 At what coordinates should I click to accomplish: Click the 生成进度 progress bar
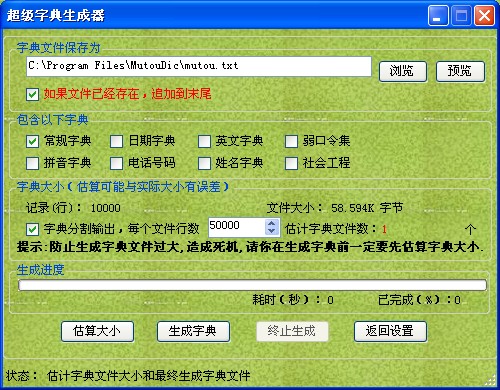(x=252, y=285)
